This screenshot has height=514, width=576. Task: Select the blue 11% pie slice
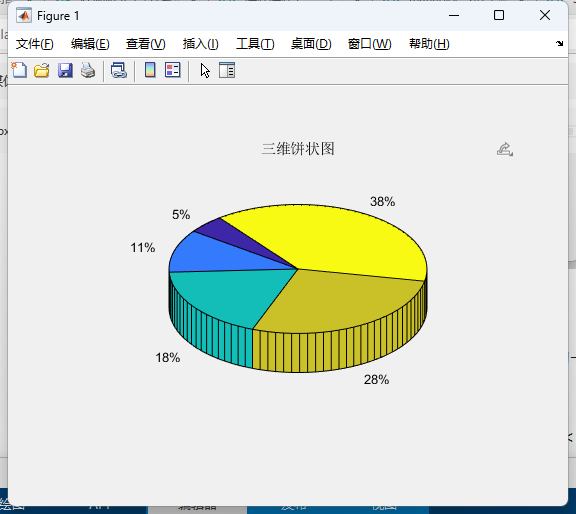(x=217, y=254)
